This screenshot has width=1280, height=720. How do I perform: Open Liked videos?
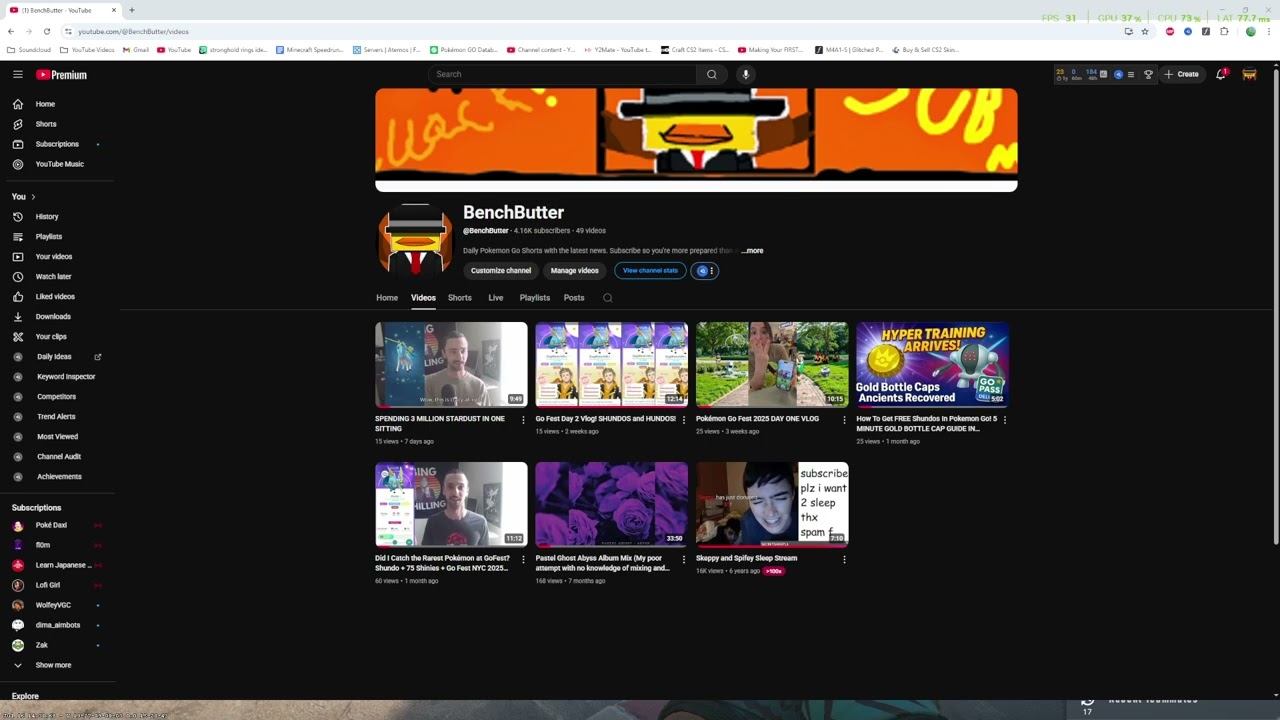click(57, 296)
